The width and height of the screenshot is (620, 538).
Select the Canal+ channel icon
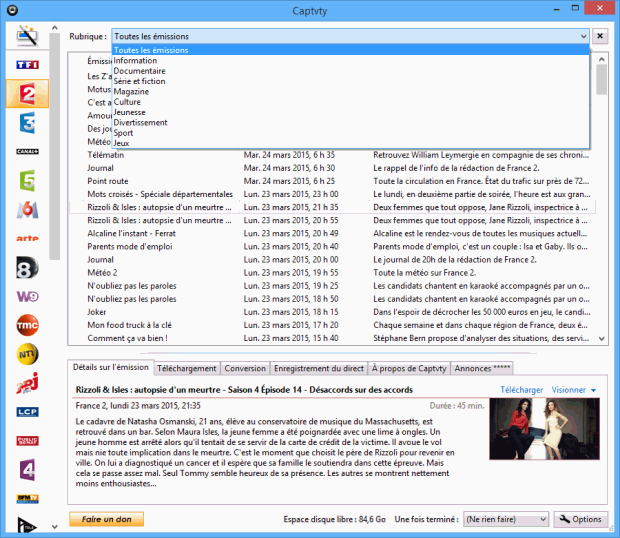tap(27, 151)
